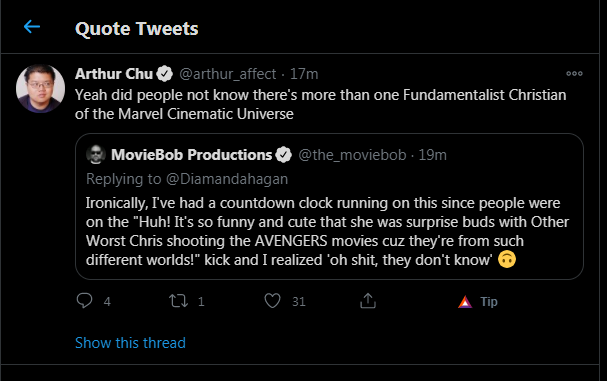Click Arthur Chu's verified badge
Viewport: 607px width, 381px height.
[x=165, y=74]
